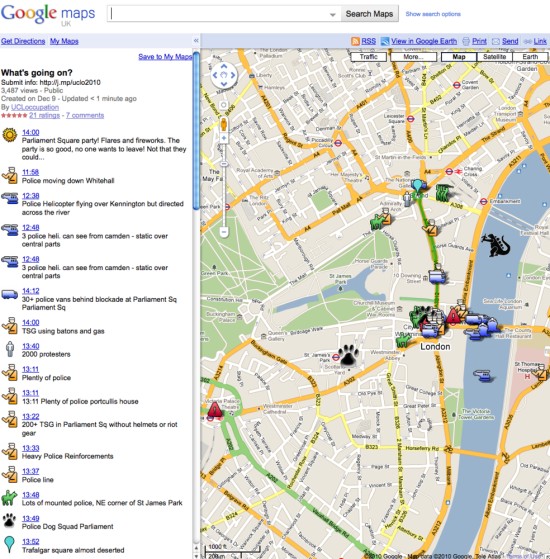The width and height of the screenshot is (550, 559).
Task: Click Save to My Maps link
Action: tap(165, 57)
